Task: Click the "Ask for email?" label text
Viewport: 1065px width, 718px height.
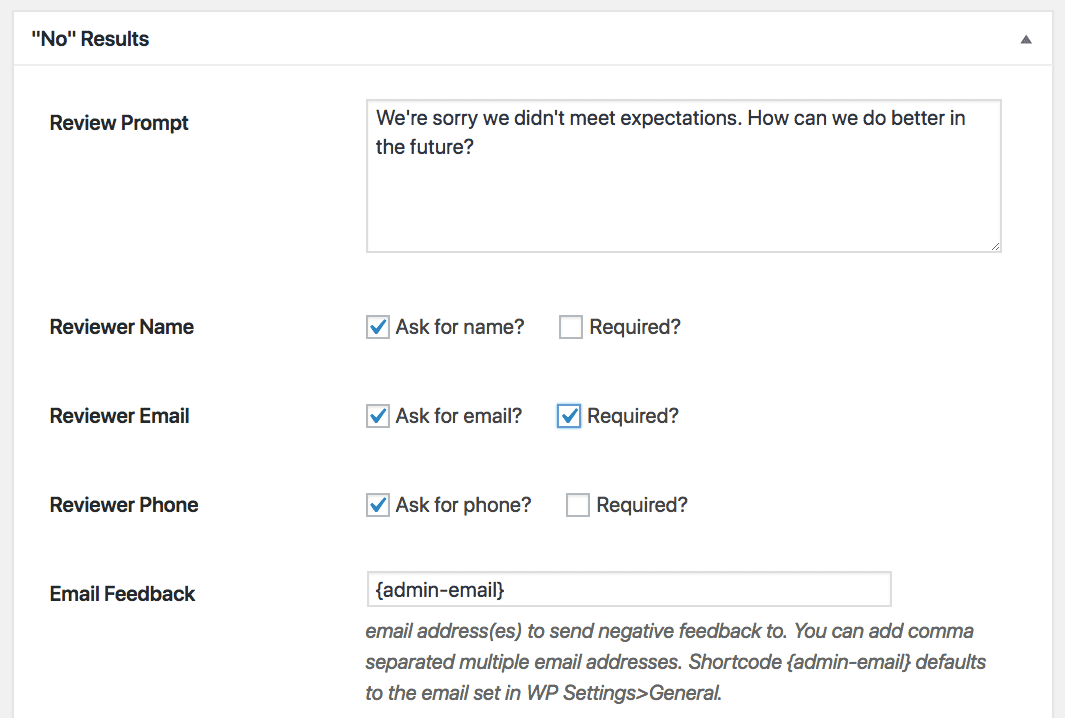Action: pos(458,416)
